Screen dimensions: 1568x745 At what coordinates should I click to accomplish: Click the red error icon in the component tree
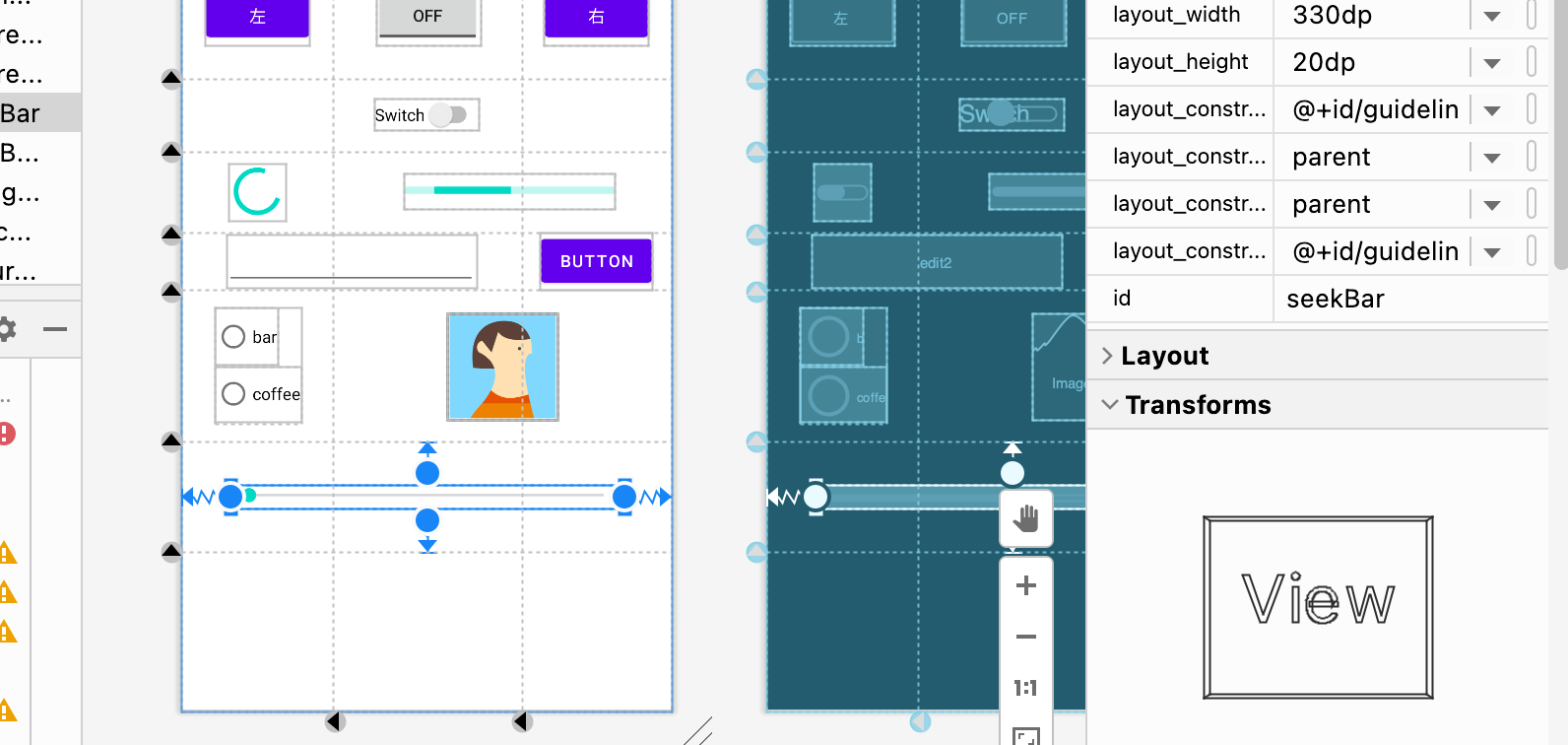6,433
